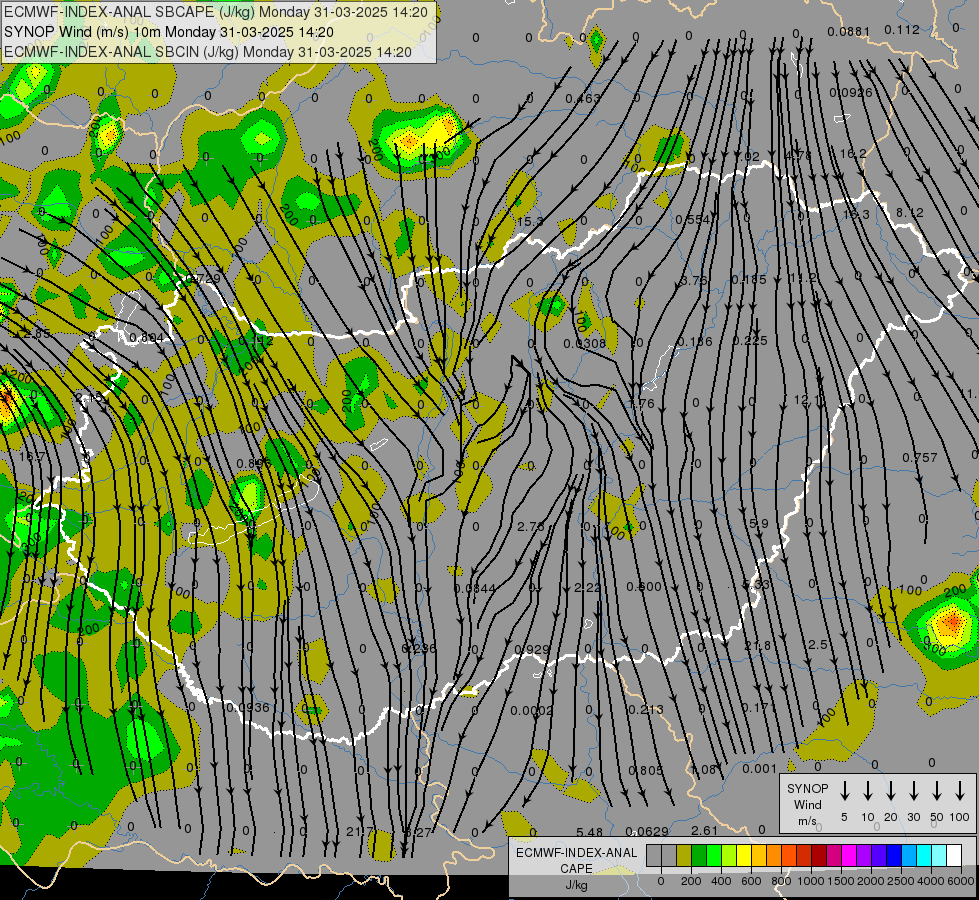Click the dark green CAPE legend swatch

(x=699, y=856)
